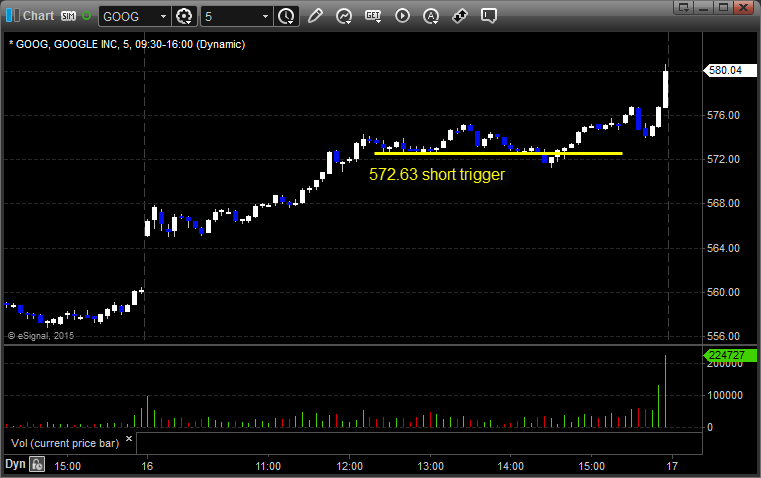
Task: Close the chart window
Action: pos(744,7)
